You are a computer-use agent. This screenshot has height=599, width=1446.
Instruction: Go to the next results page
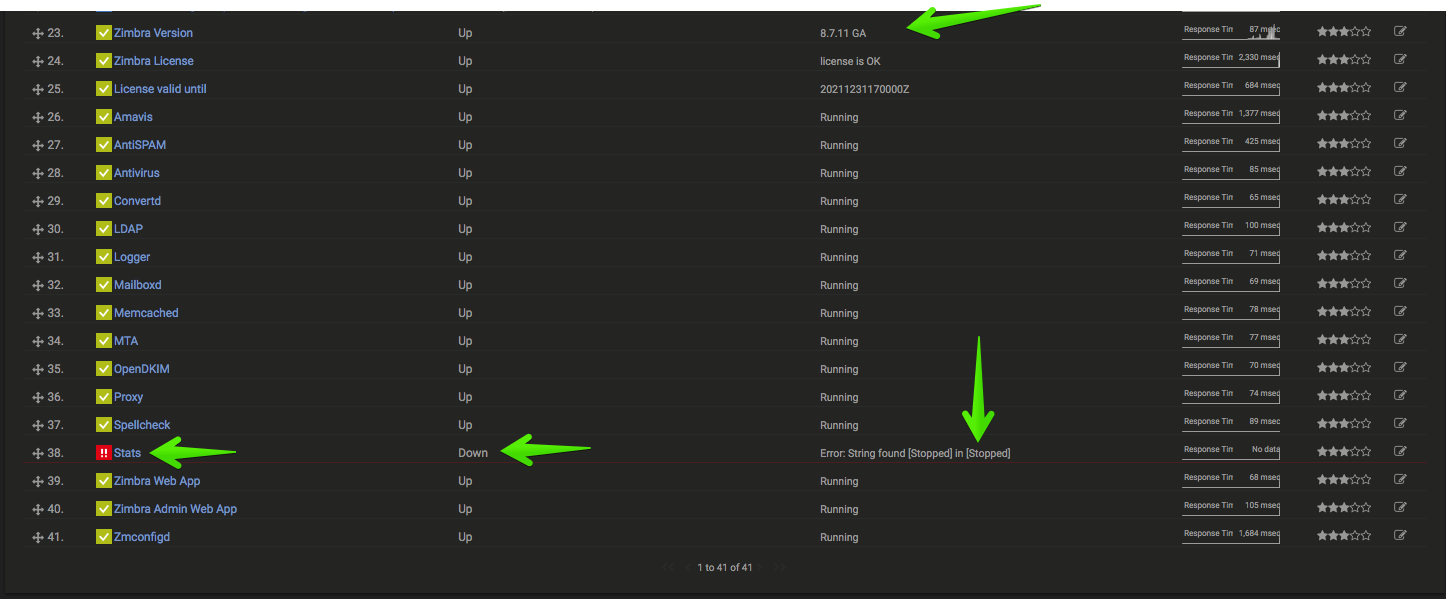click(x=760, y=567)
